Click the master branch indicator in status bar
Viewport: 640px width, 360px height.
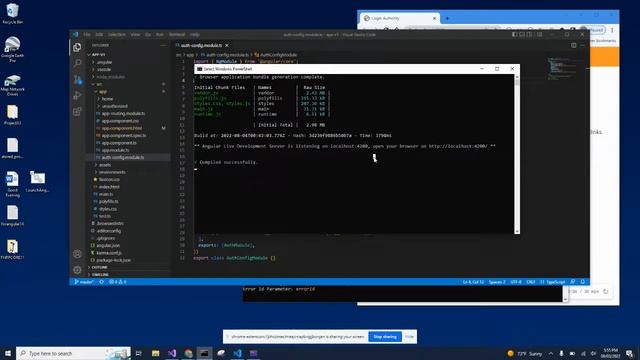click(84, 282)
